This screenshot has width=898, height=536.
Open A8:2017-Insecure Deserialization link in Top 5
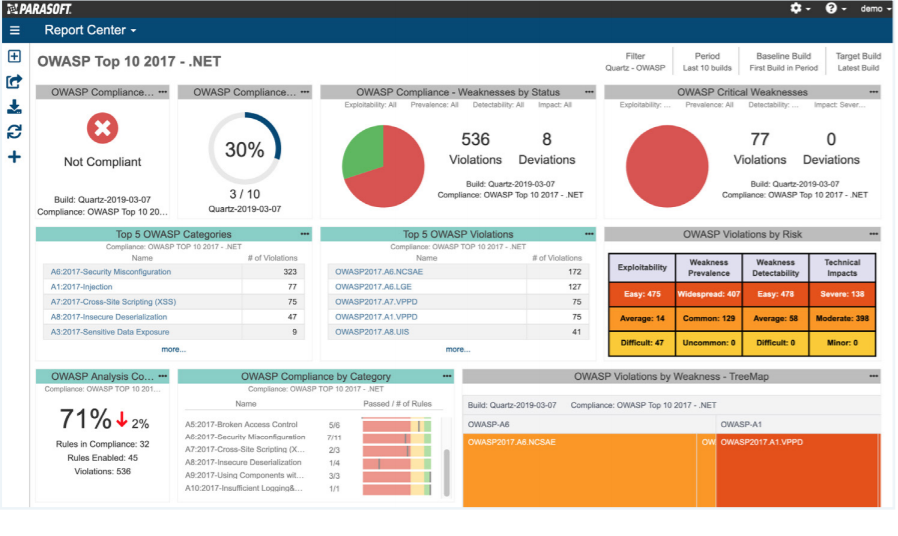point(109,316)
